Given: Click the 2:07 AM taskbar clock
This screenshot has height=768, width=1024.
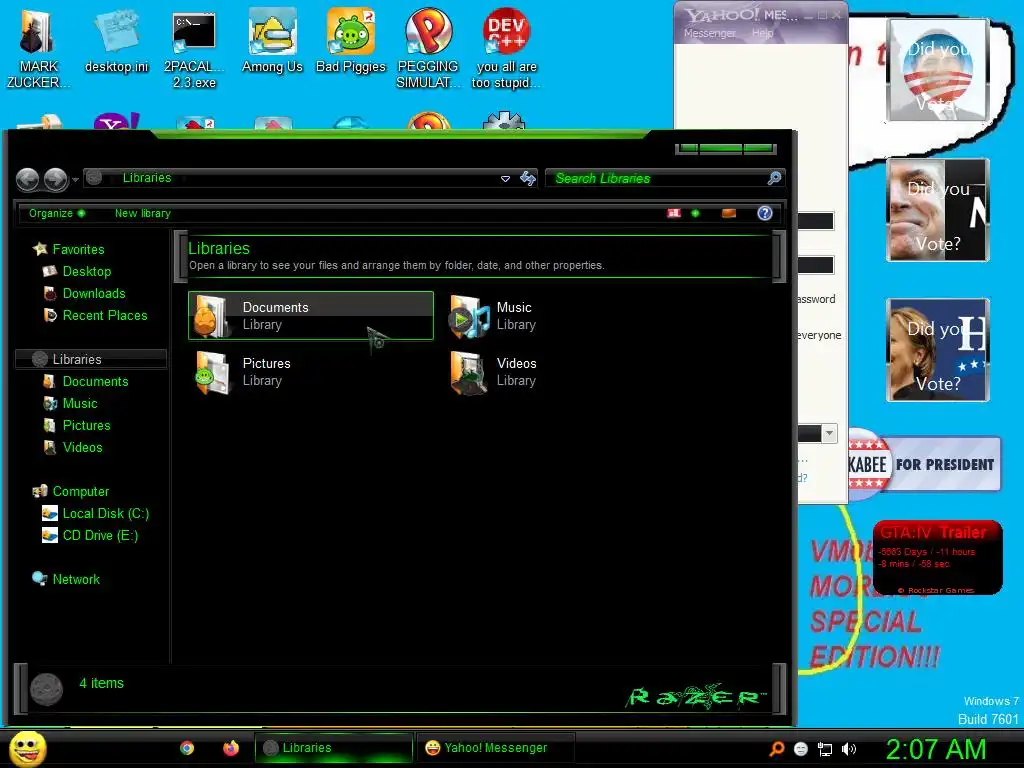Looking at the screenshot, I should (936, 749).
